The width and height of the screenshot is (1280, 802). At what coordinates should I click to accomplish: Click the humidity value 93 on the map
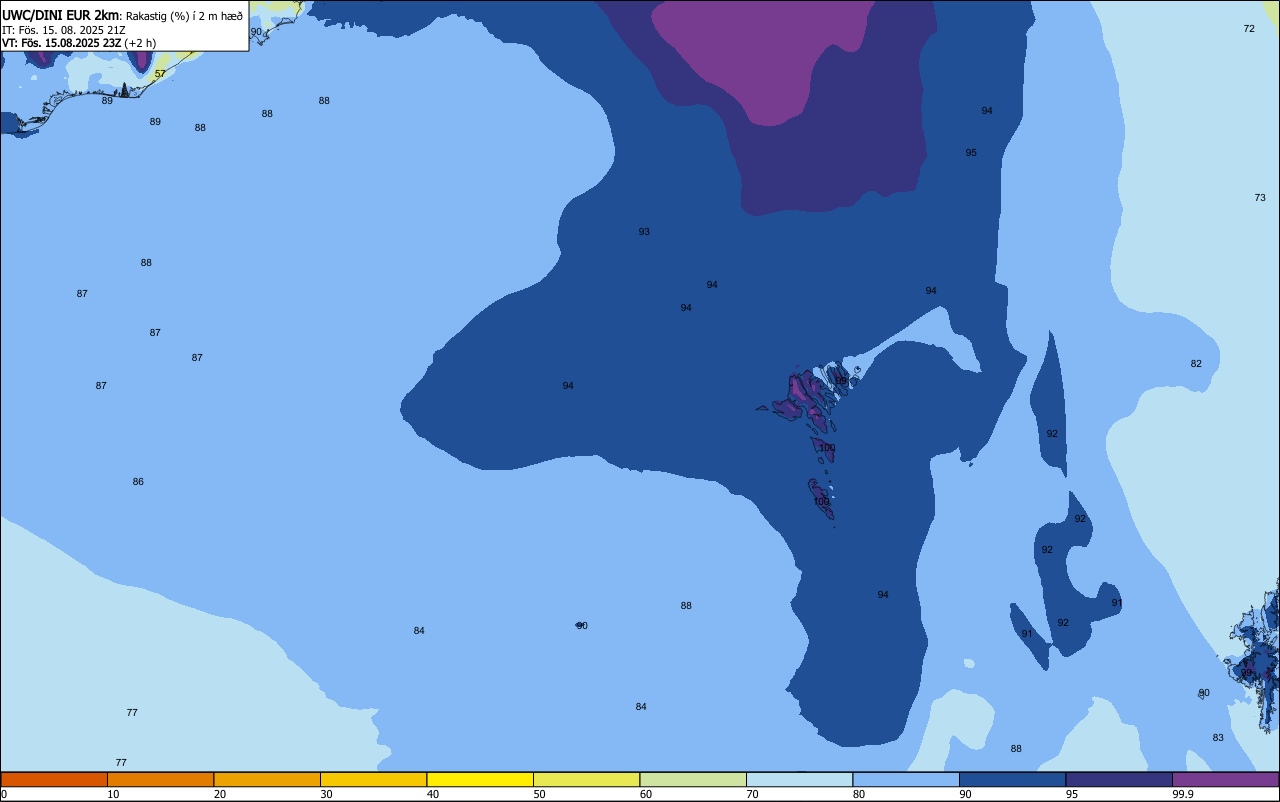pos(644,232)
